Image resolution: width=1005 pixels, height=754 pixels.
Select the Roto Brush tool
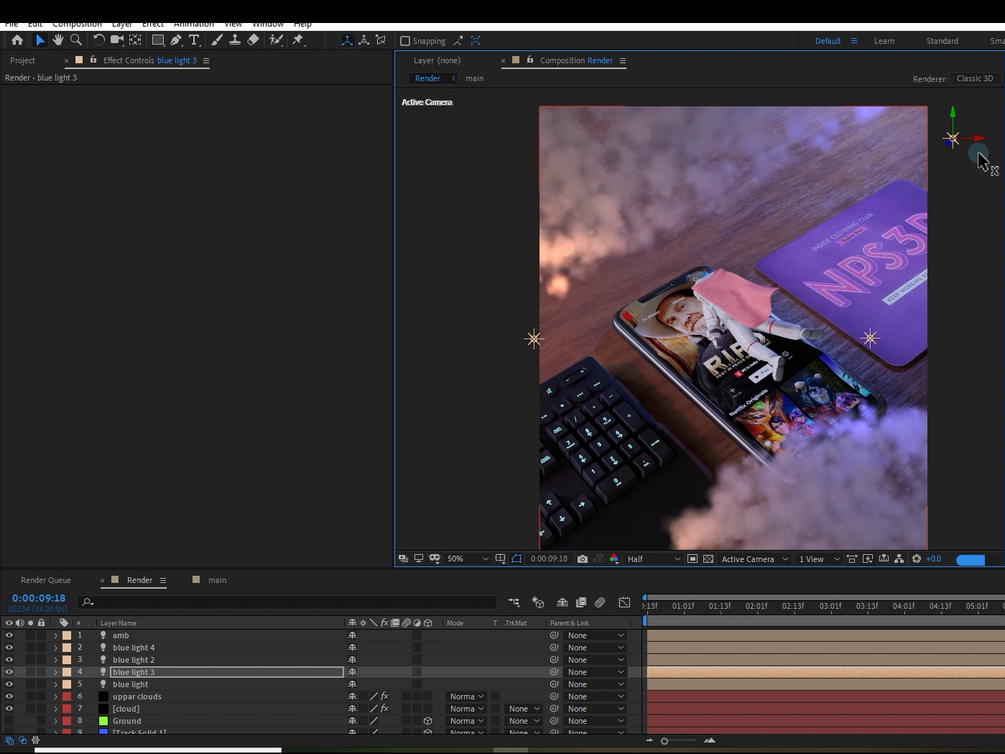point(276,40)
